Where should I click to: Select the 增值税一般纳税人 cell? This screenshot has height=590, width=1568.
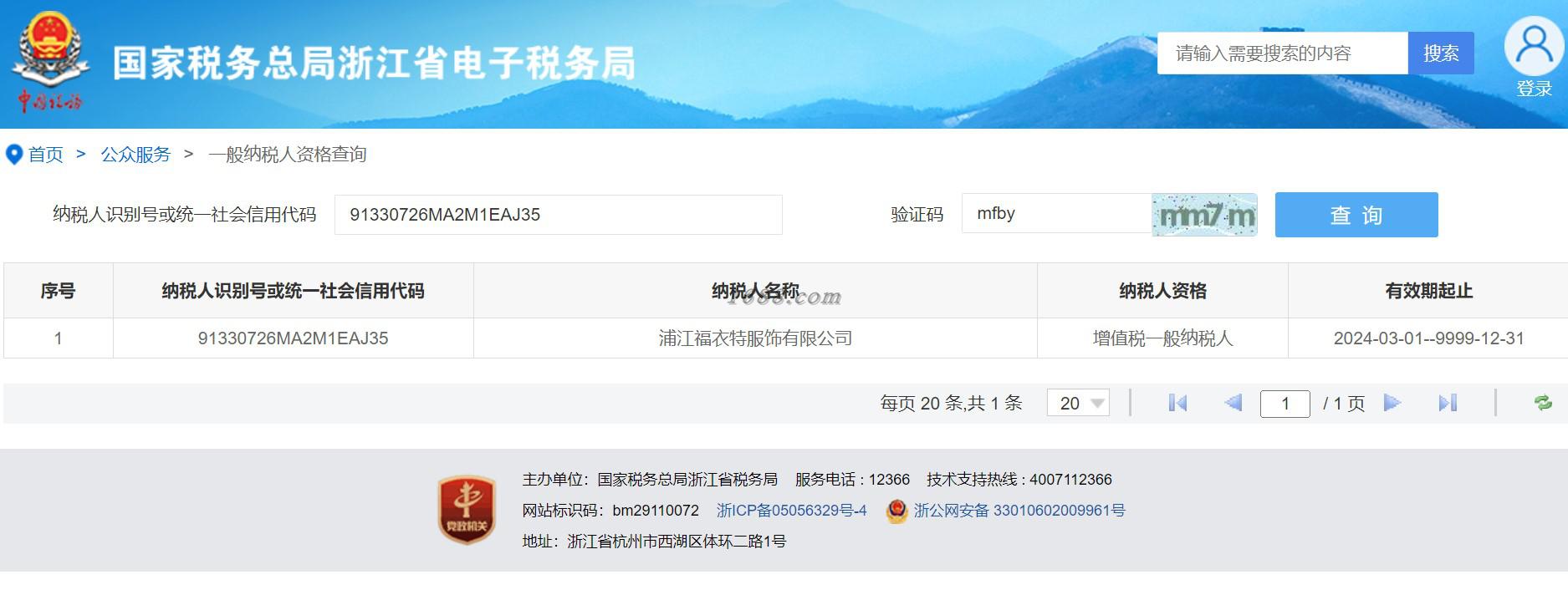pos(1162,338)
